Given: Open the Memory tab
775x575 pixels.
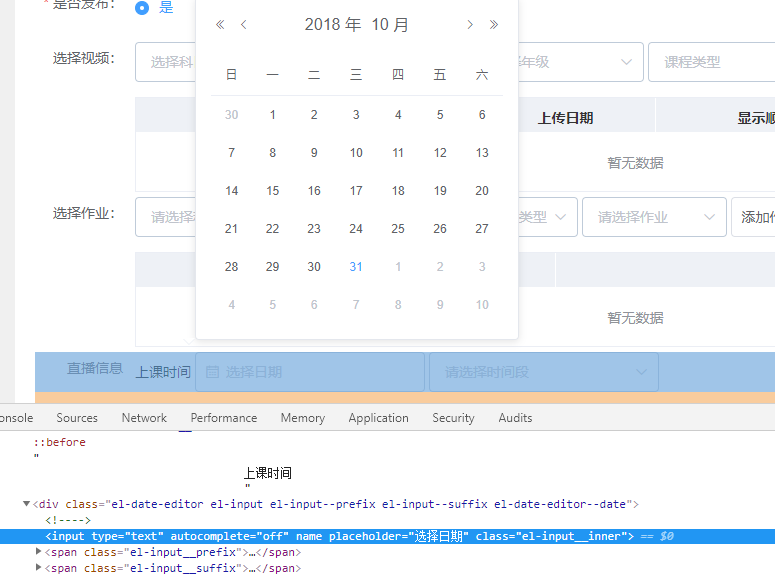Looking at the screenshot, I should (303, 418).
